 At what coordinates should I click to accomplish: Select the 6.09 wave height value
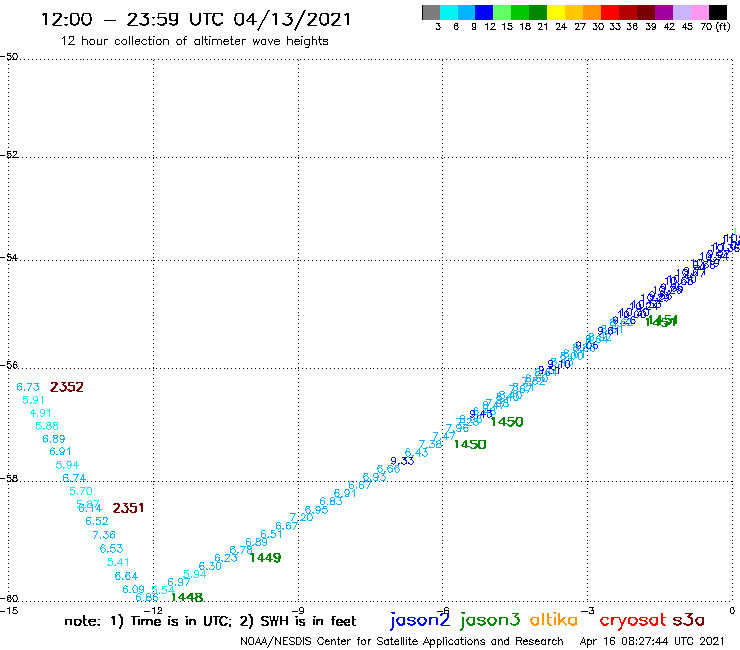134,589
